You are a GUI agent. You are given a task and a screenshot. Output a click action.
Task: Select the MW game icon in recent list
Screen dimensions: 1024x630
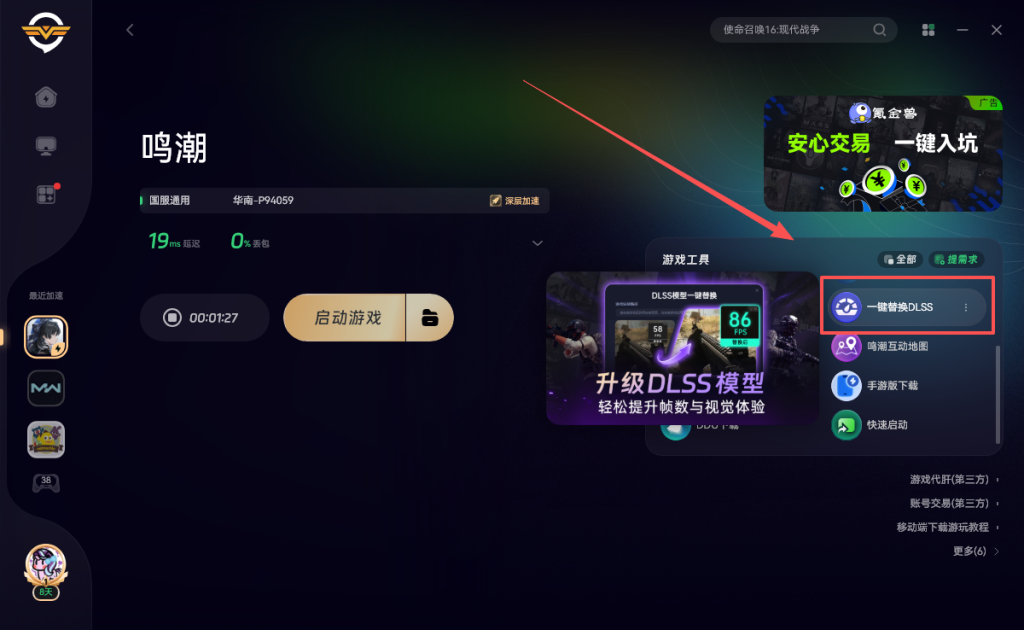tap(46, 388)
